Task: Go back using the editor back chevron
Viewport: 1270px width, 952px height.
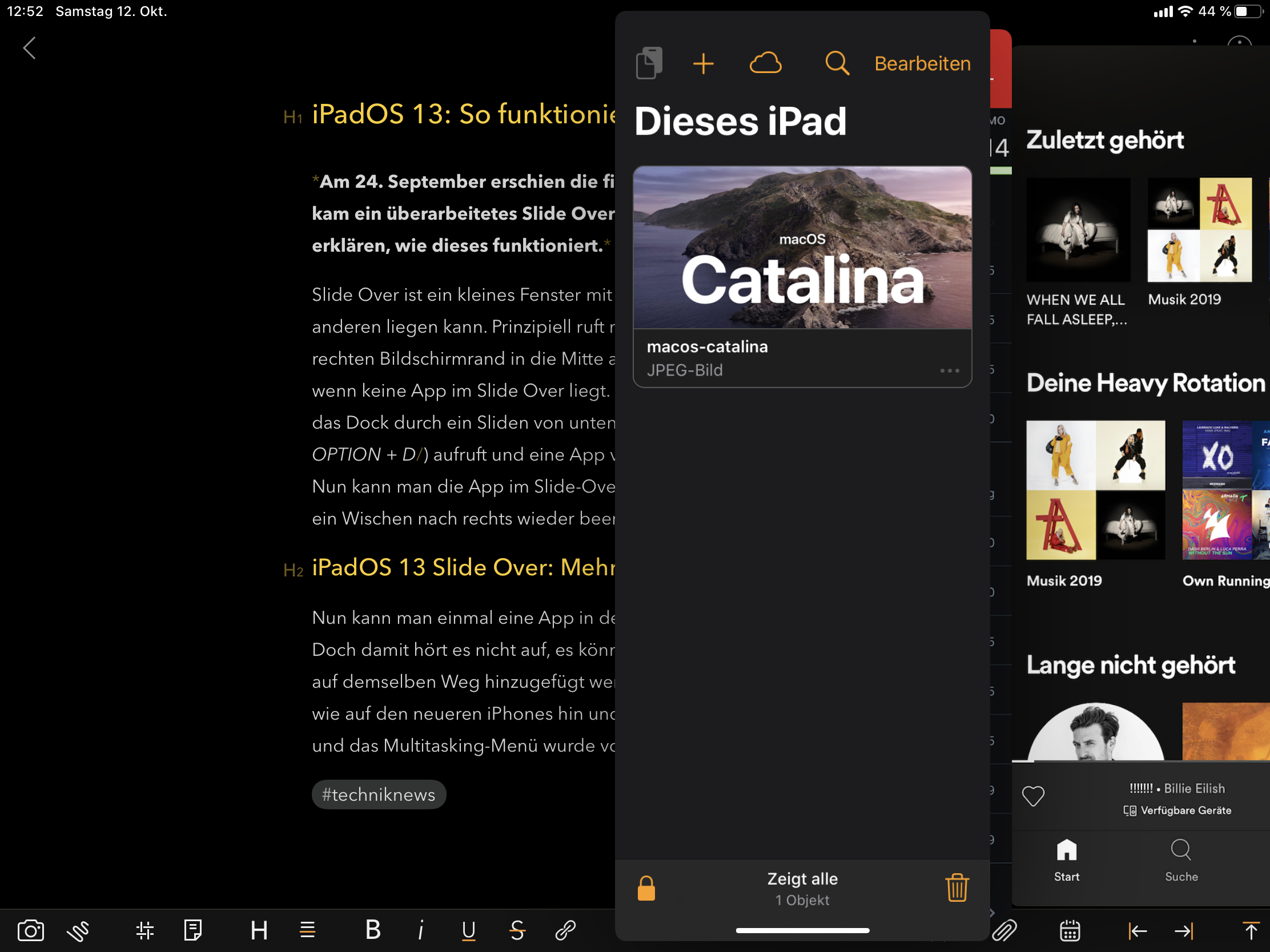Action: click(29, 48)
